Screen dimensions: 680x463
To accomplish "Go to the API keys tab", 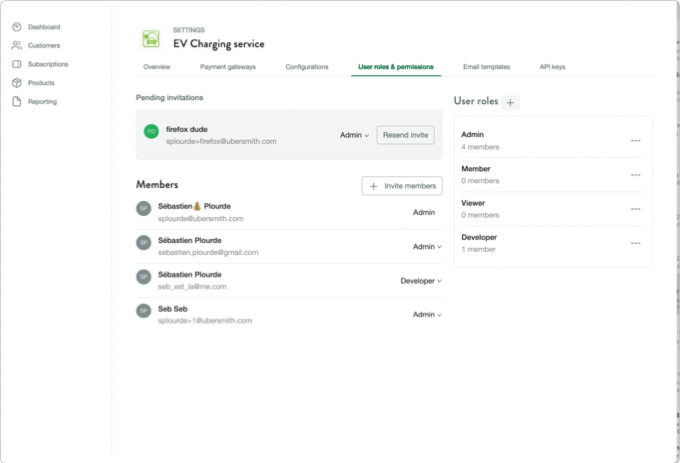I will click(x=552, y=67).
